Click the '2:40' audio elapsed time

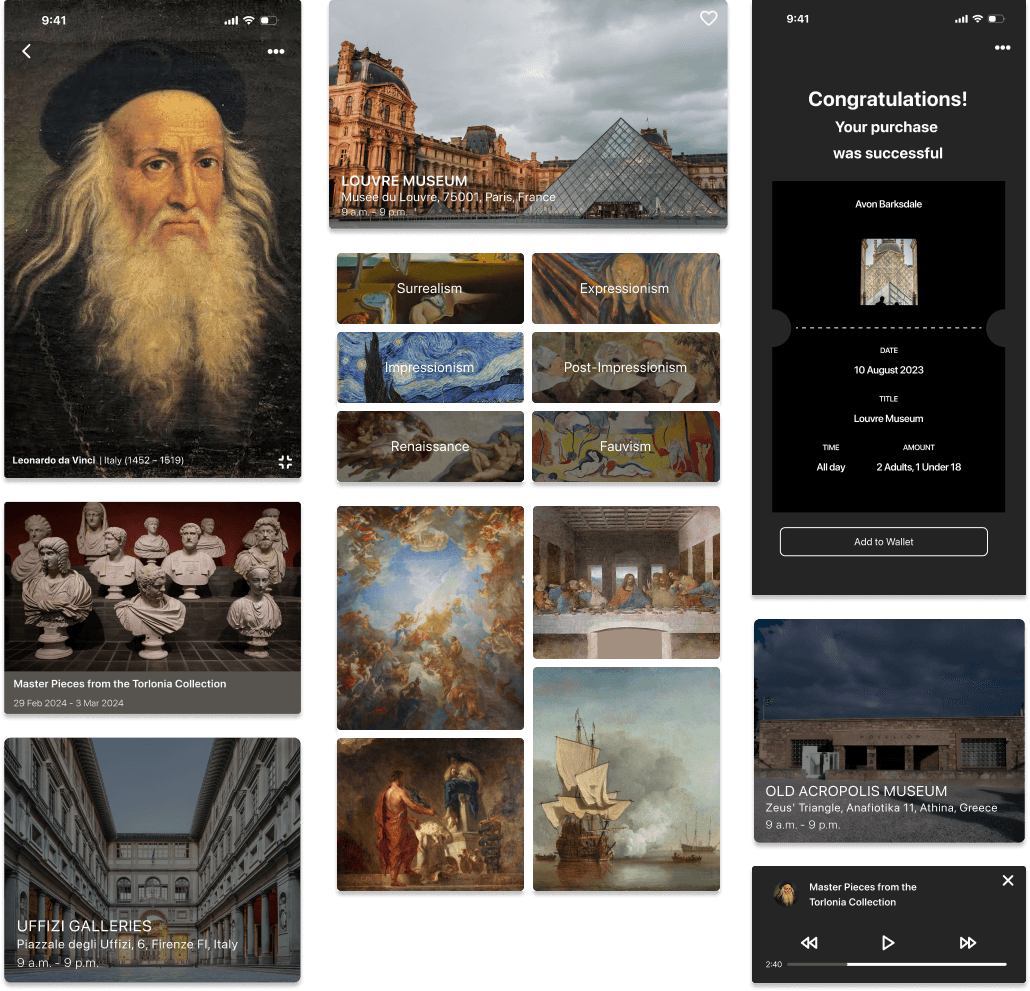pyautogui.click(x=773, y=964)
